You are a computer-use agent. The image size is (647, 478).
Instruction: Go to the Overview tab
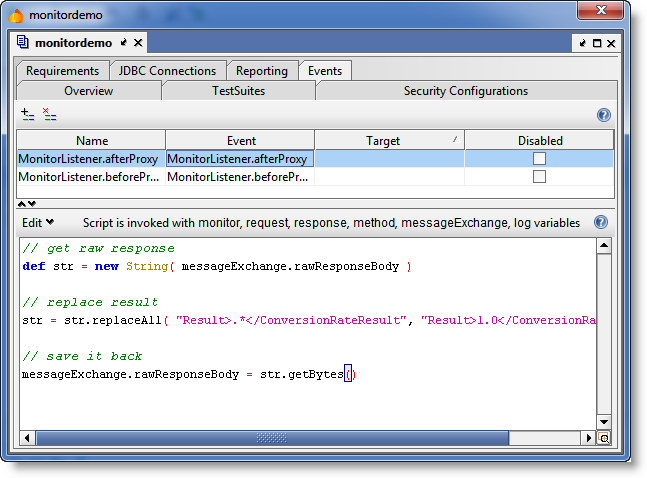click(89, 91)
